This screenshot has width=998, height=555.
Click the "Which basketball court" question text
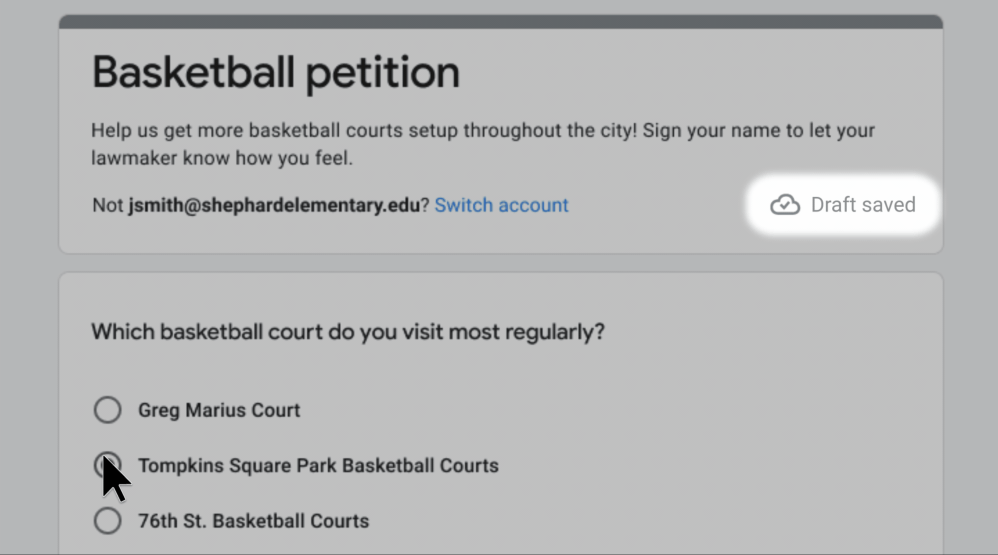coord(348,331)
